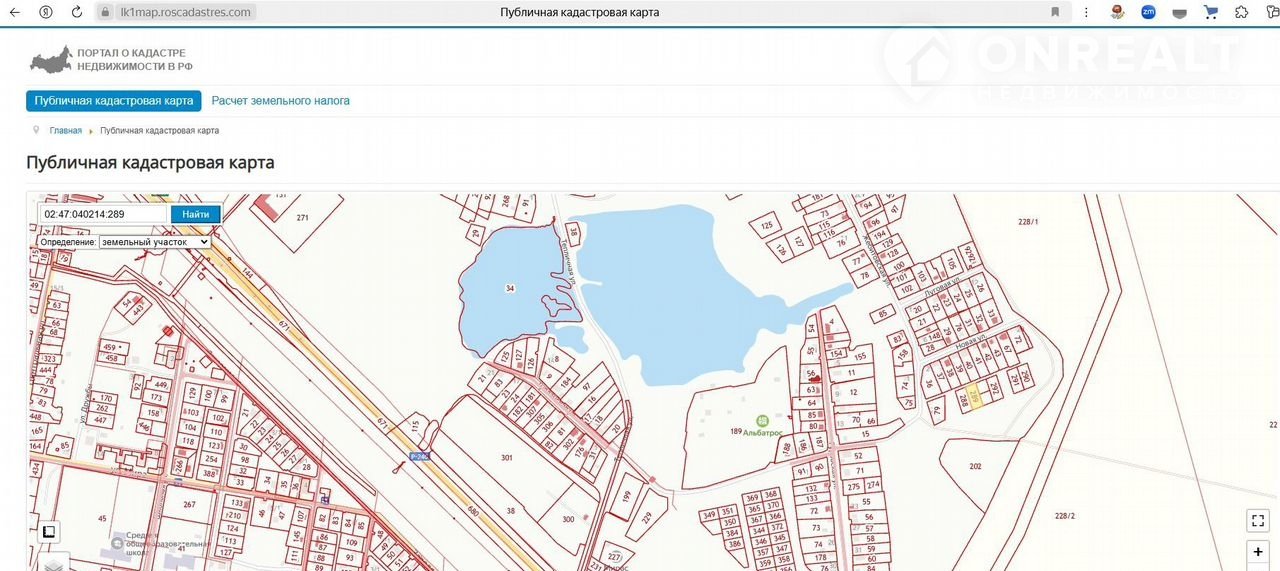Open the map layers stack icon

(x=54, y=564)
